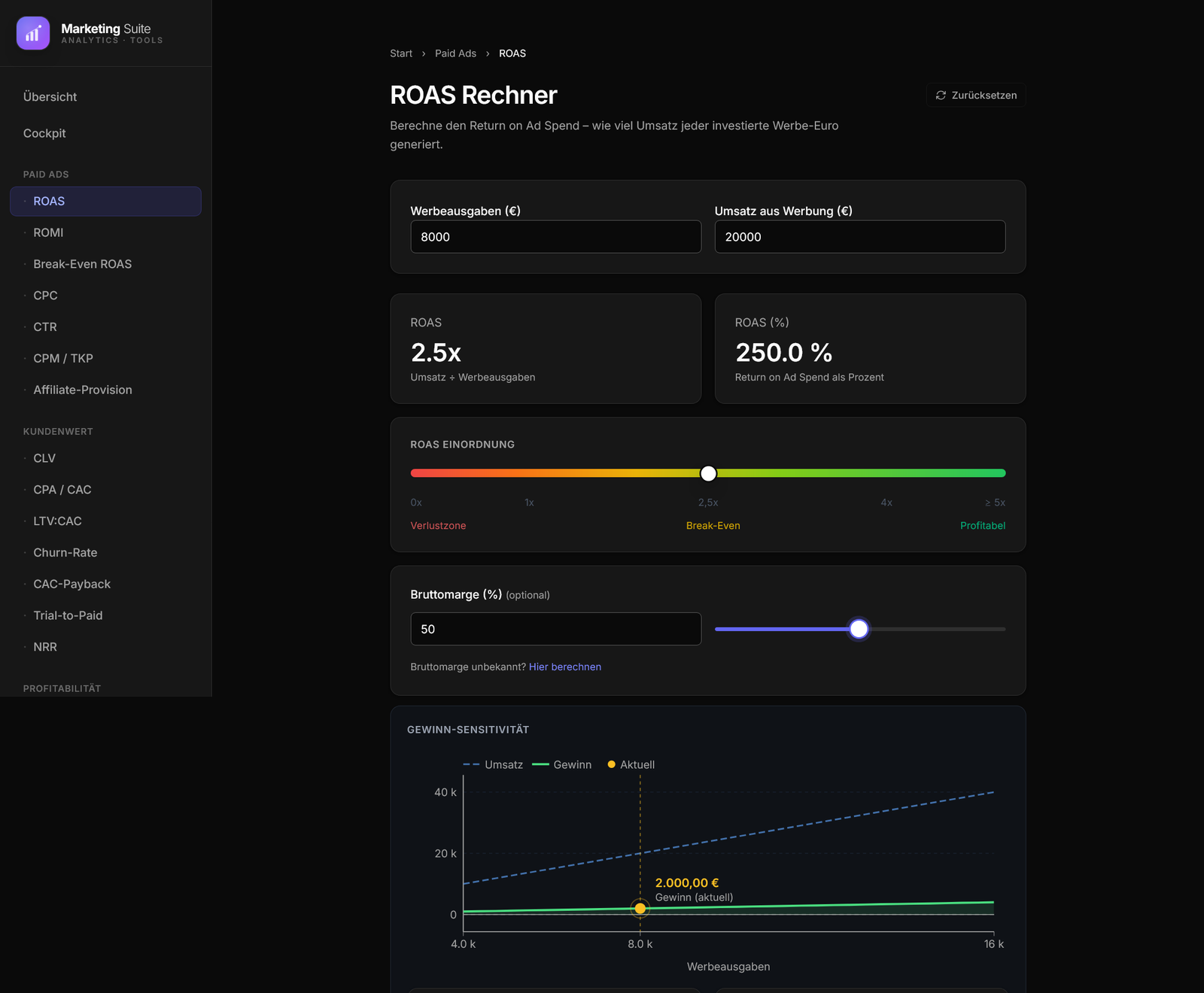
Task: Click the yellow Aktuell chart marker
Action: pyautogui.click(x=640, y=909)
